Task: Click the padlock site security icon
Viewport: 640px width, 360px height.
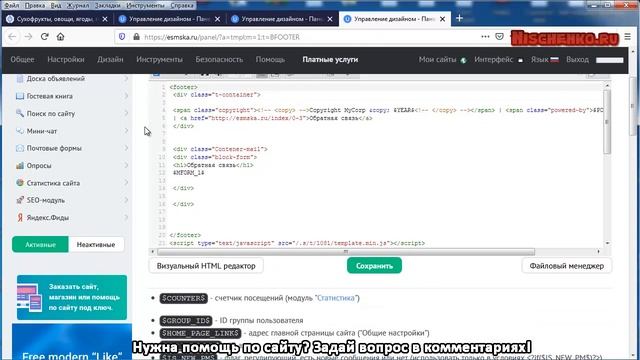Action: tap(136, 37)
